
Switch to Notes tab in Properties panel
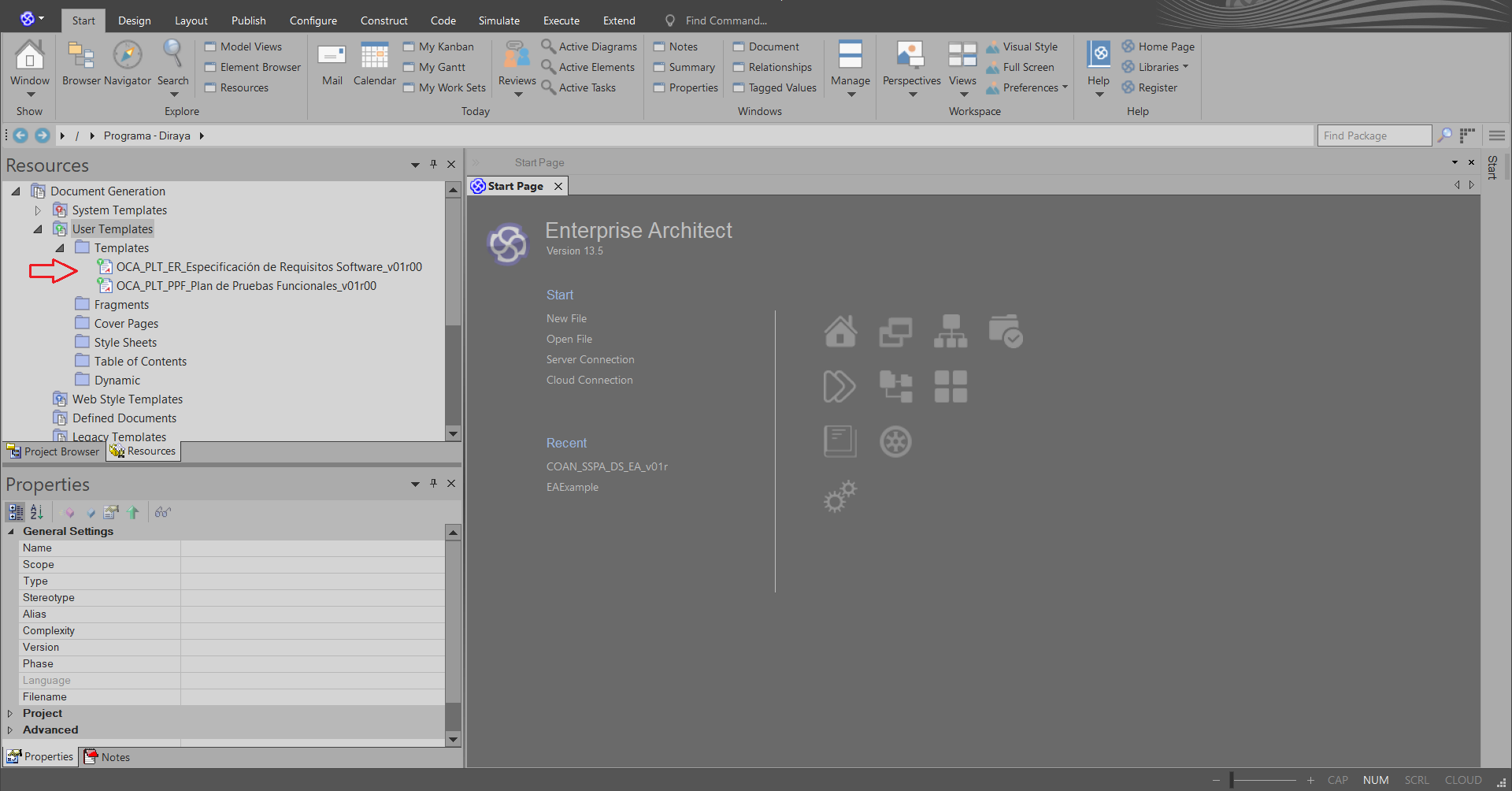pos(107,757)
